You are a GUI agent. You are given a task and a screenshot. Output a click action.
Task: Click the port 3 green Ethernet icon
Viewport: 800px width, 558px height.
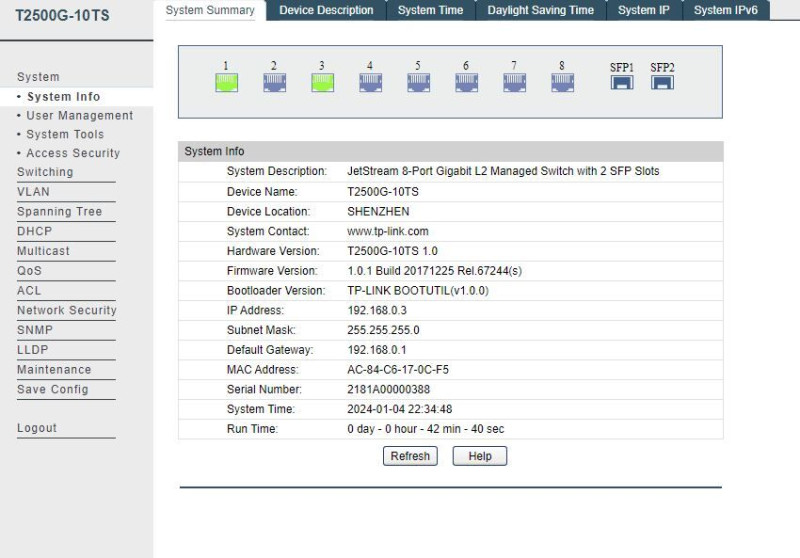pos(322,83)
